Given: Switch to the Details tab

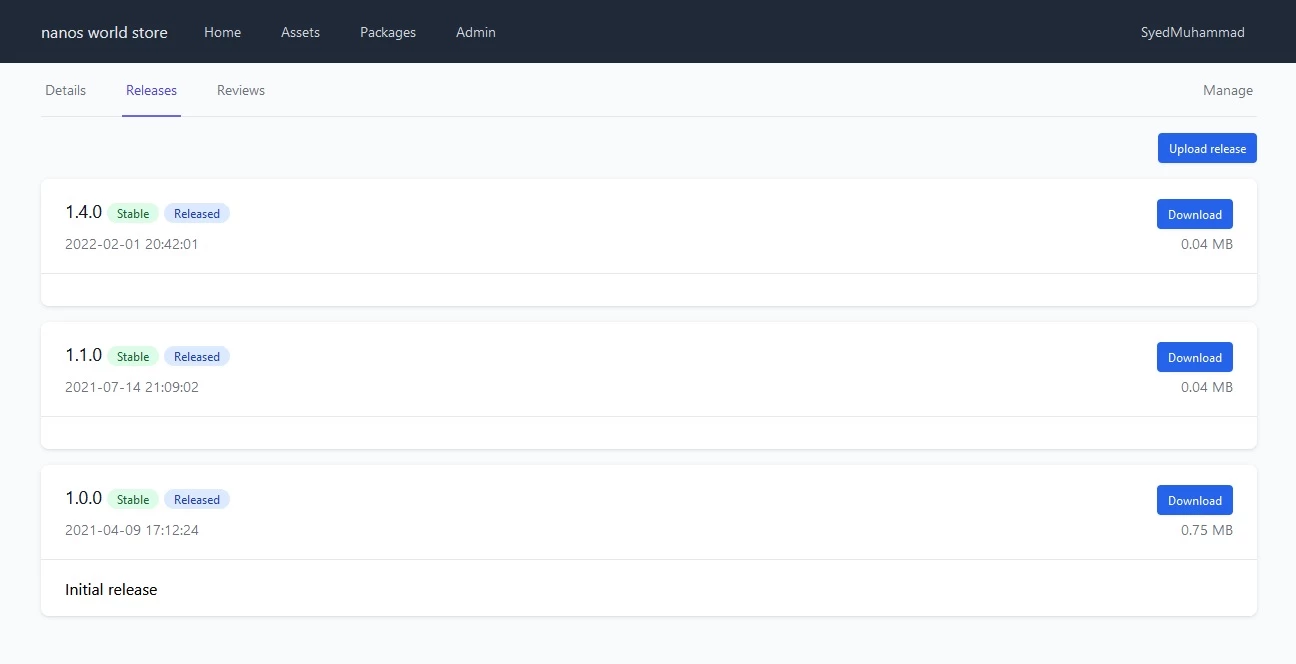Looking at the screenshot, I should [x=66, y=90].
